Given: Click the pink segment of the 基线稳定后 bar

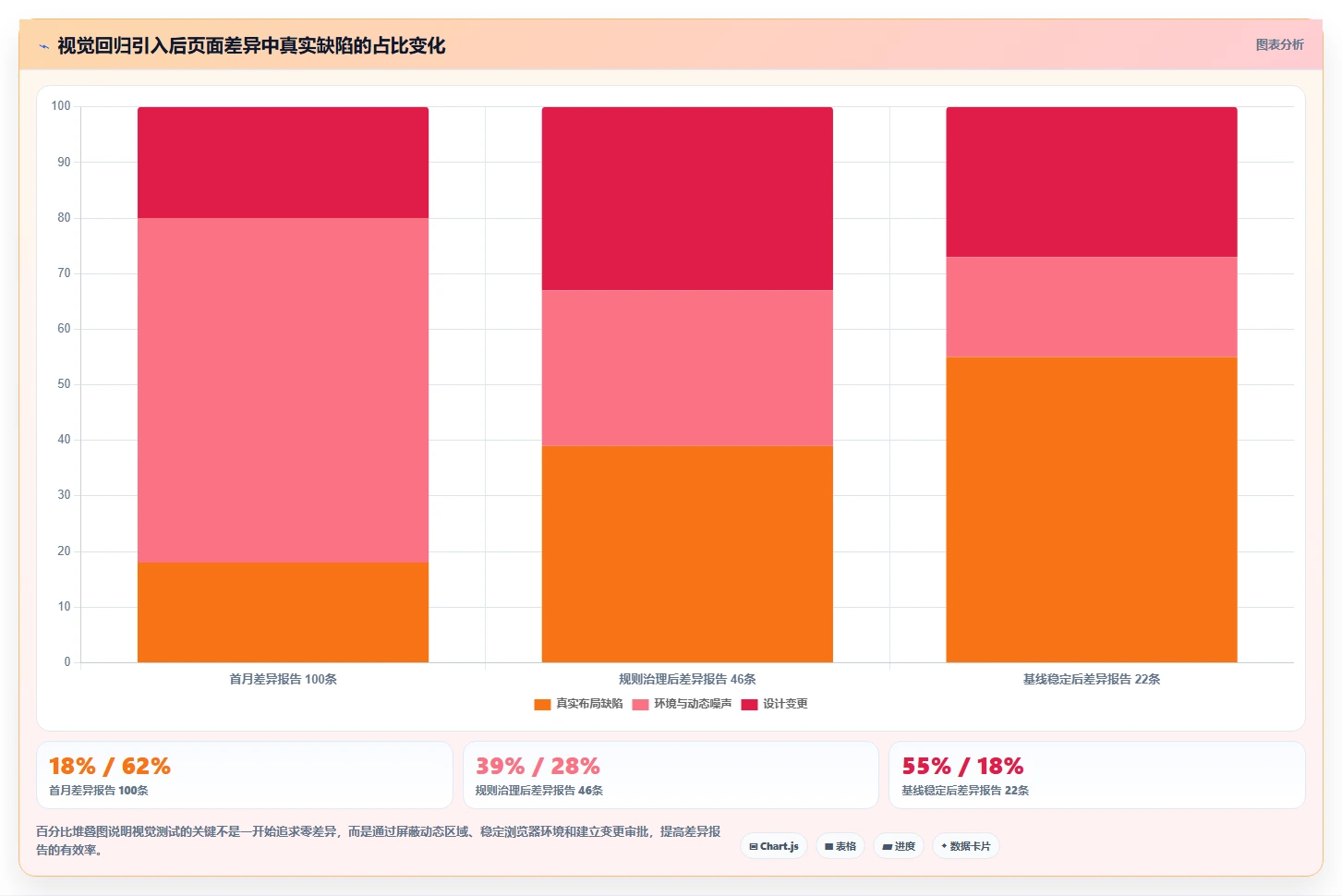Looking at the screenshot, I should click(1092, 307).
